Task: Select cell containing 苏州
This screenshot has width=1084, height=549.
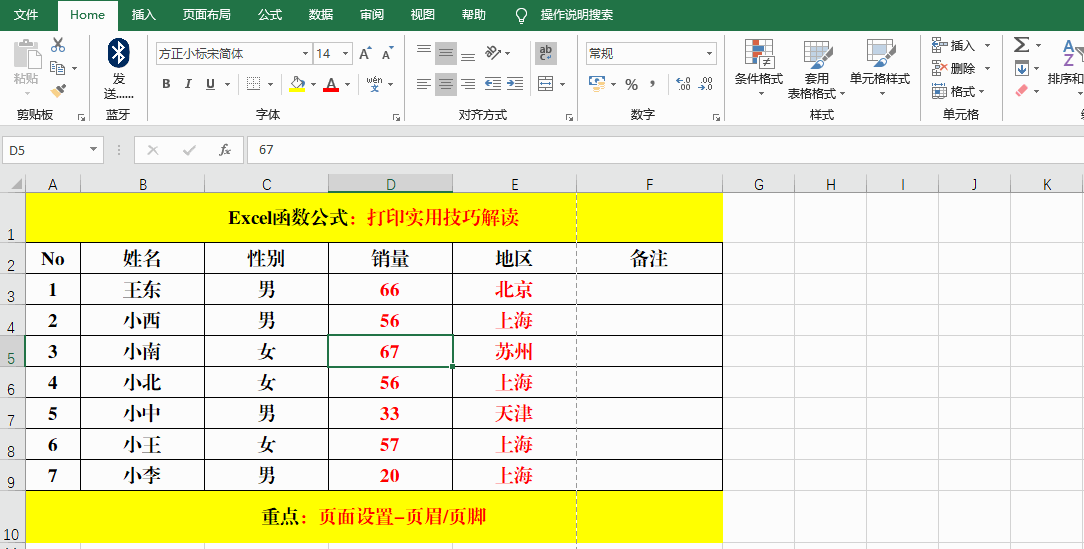Action: click(x=514, y=351)
